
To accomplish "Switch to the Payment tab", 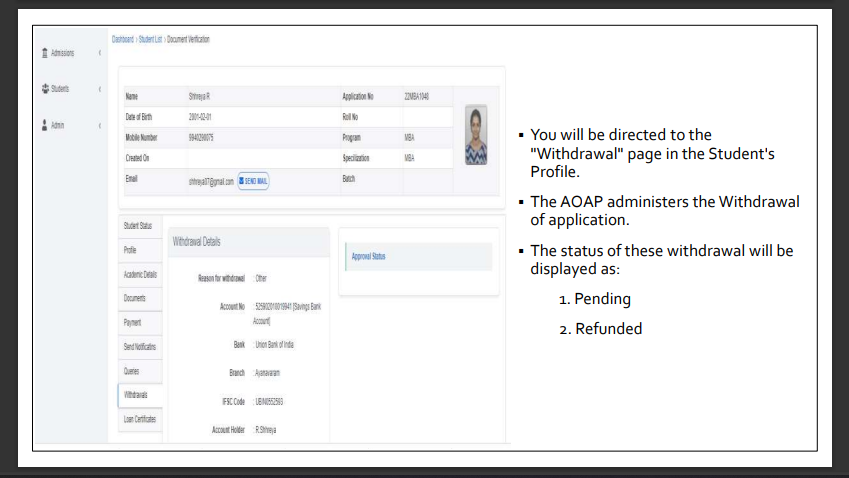I will (x=132, y=322).
